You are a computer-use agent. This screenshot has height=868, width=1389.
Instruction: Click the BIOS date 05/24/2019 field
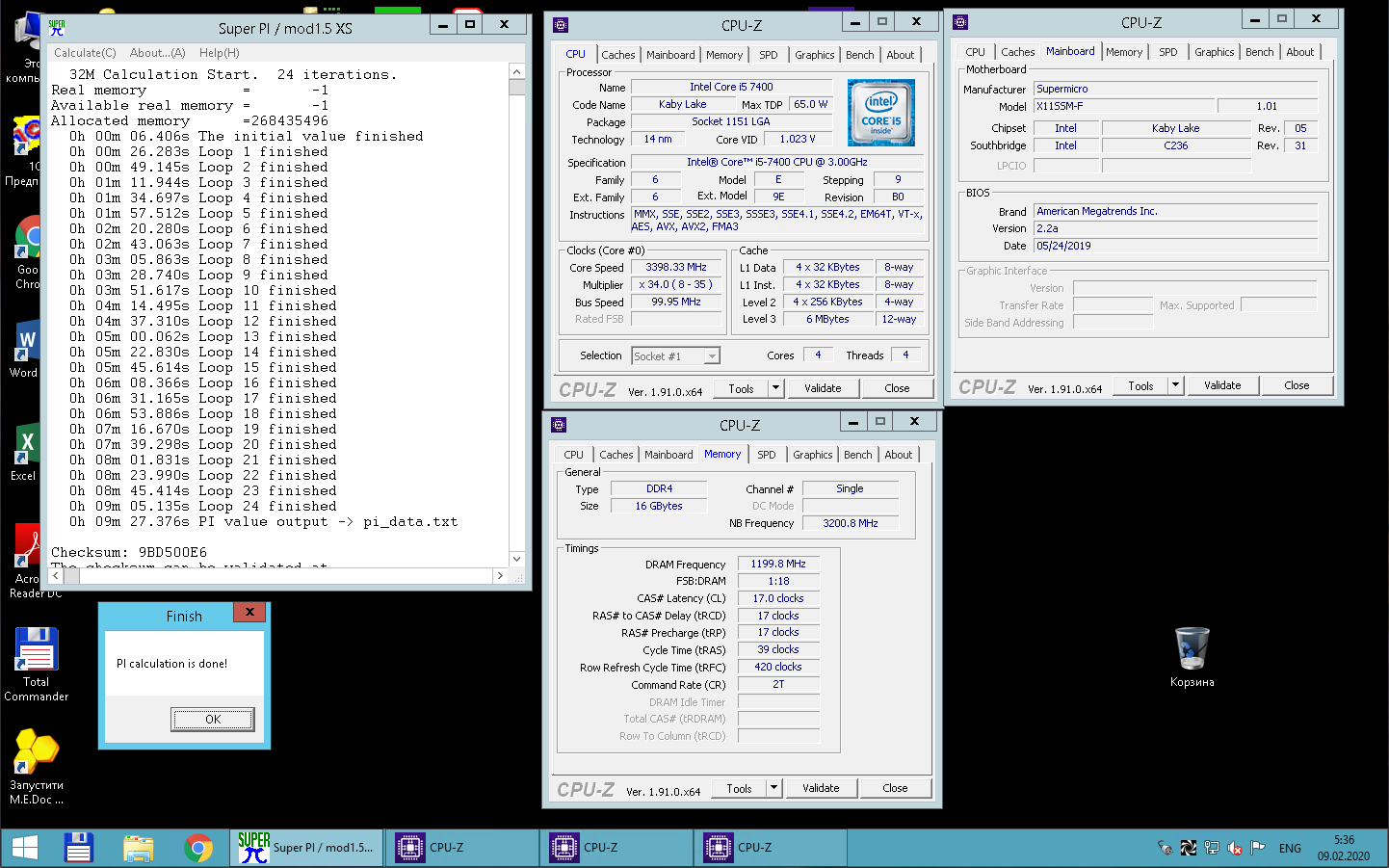pyautogui.click(x=1176, y=246)
